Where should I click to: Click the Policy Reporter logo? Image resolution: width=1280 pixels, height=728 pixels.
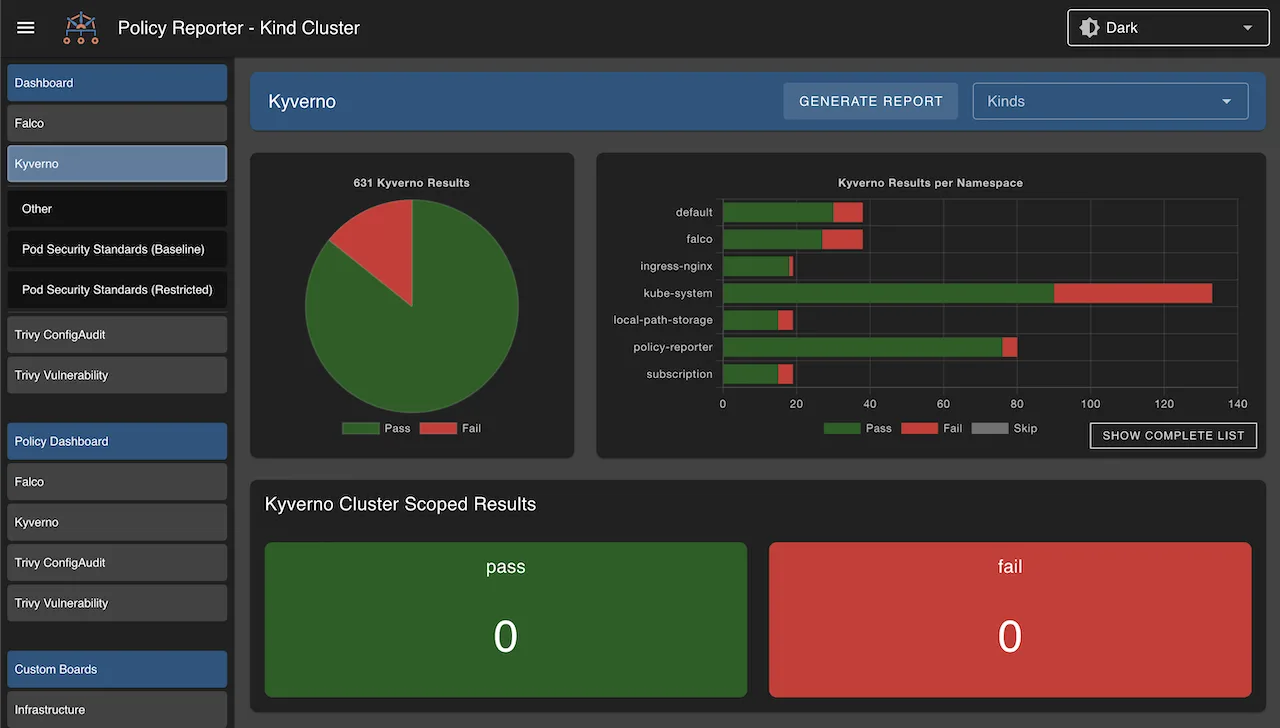pyautogui.click(x=80, y=27)
